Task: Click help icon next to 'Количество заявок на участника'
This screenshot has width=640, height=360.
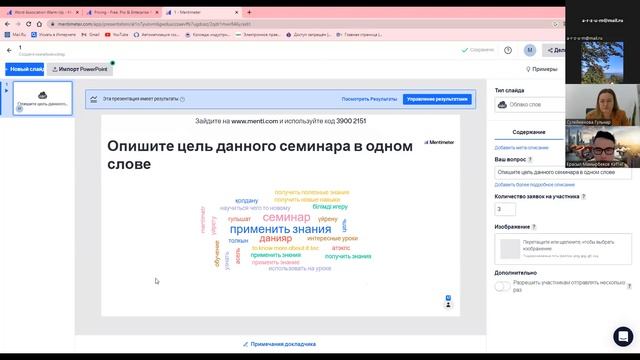Action: coord(584,196)
